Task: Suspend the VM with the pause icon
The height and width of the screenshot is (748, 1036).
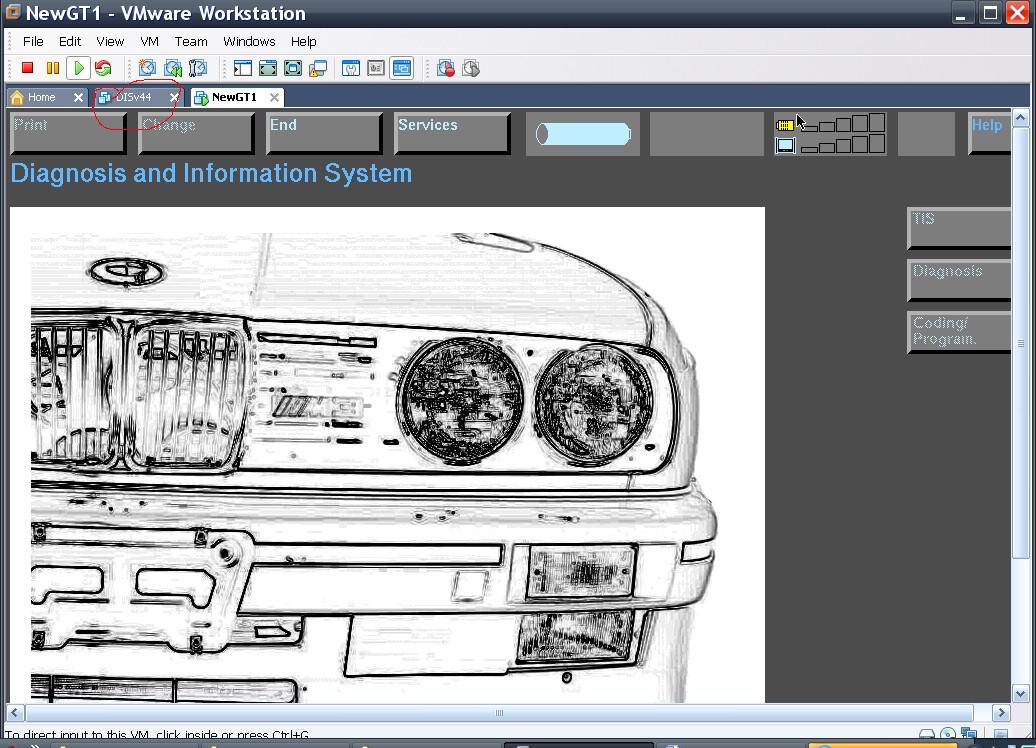Action: (53, 67)
